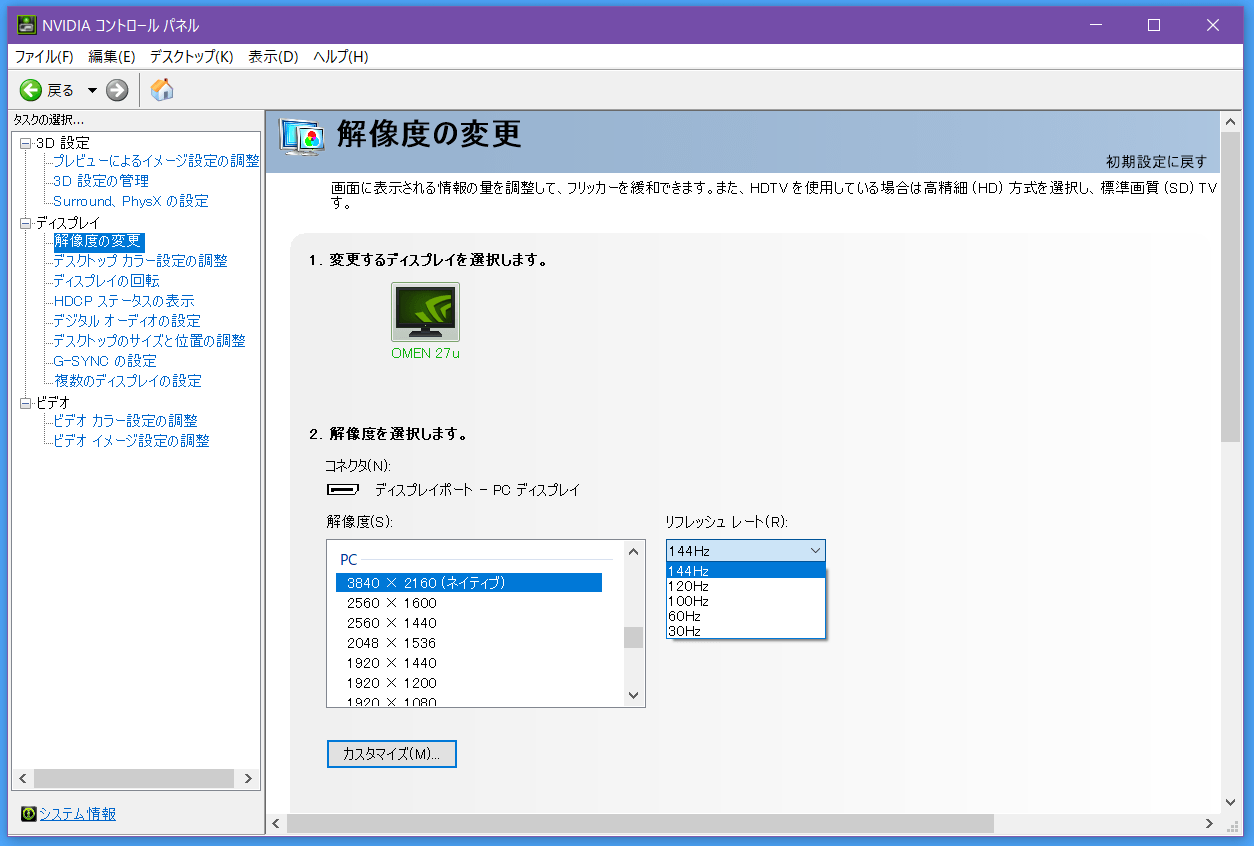The image size is (1254, 846).
Task: Click main panel vertical scroll down arrow
Action: click(x=1231, y=801)
